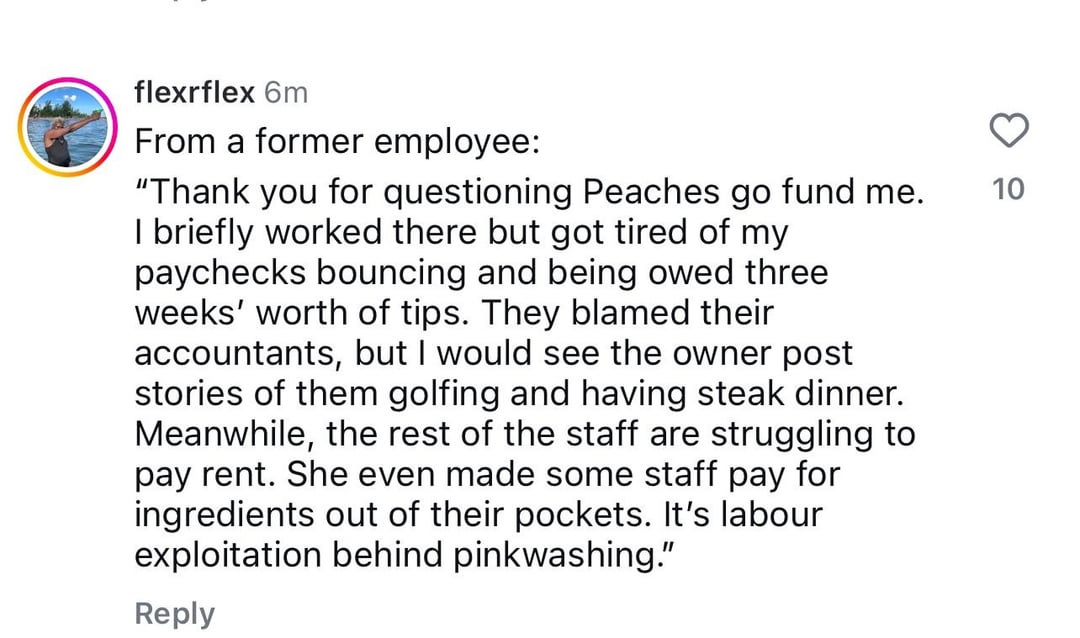
Task: Reply to flexrflex's comment
Action: 174,613
